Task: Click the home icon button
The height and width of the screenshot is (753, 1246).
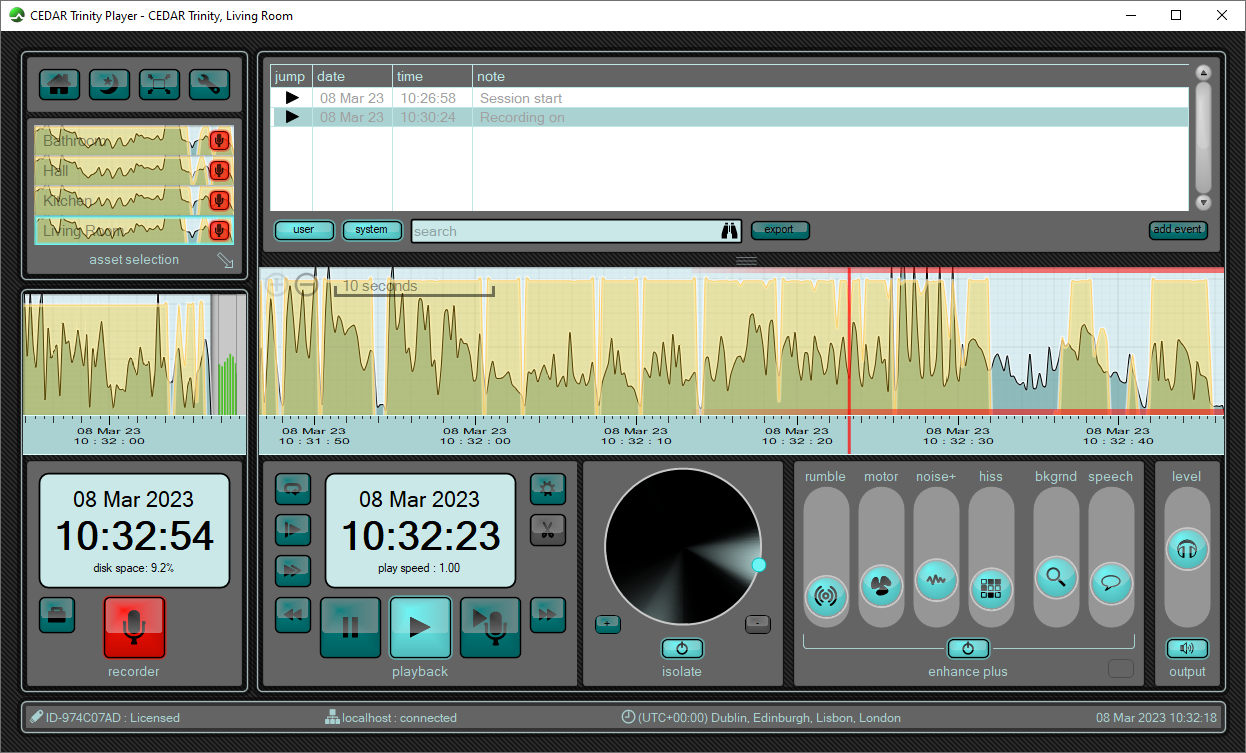Action: [60, 84]
